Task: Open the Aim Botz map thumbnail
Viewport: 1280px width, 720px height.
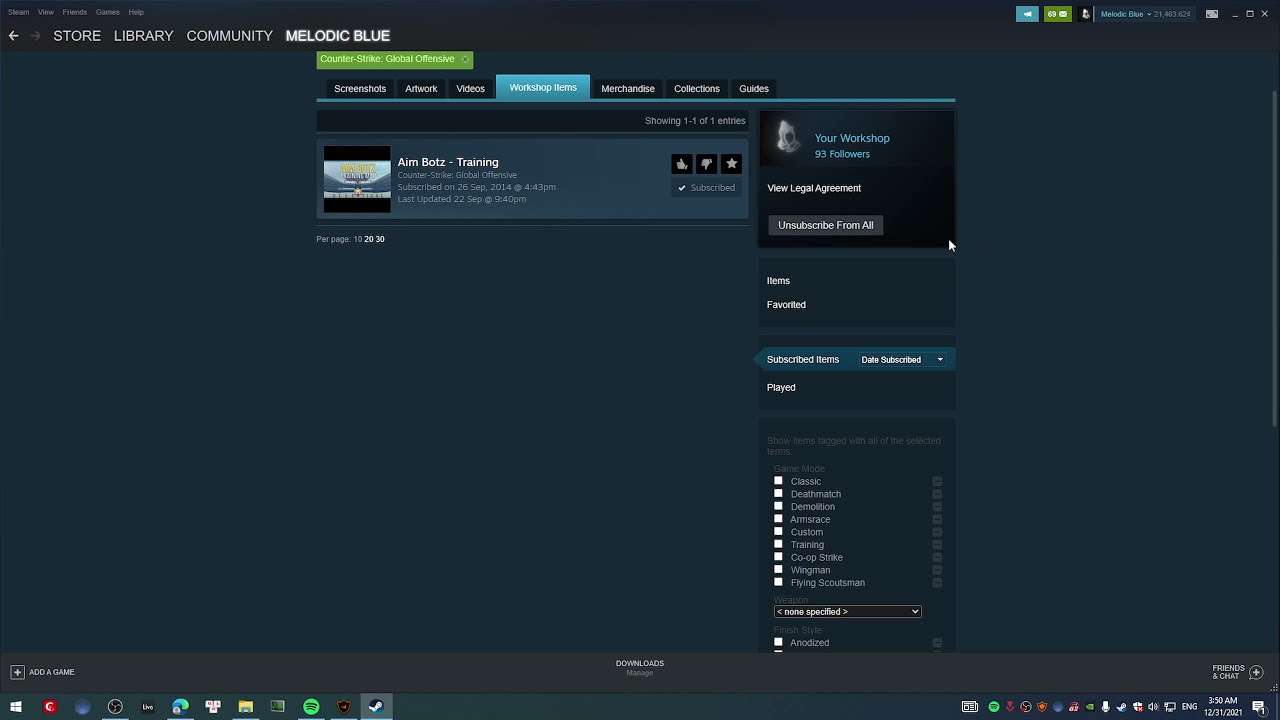Action: pos(357,179)
